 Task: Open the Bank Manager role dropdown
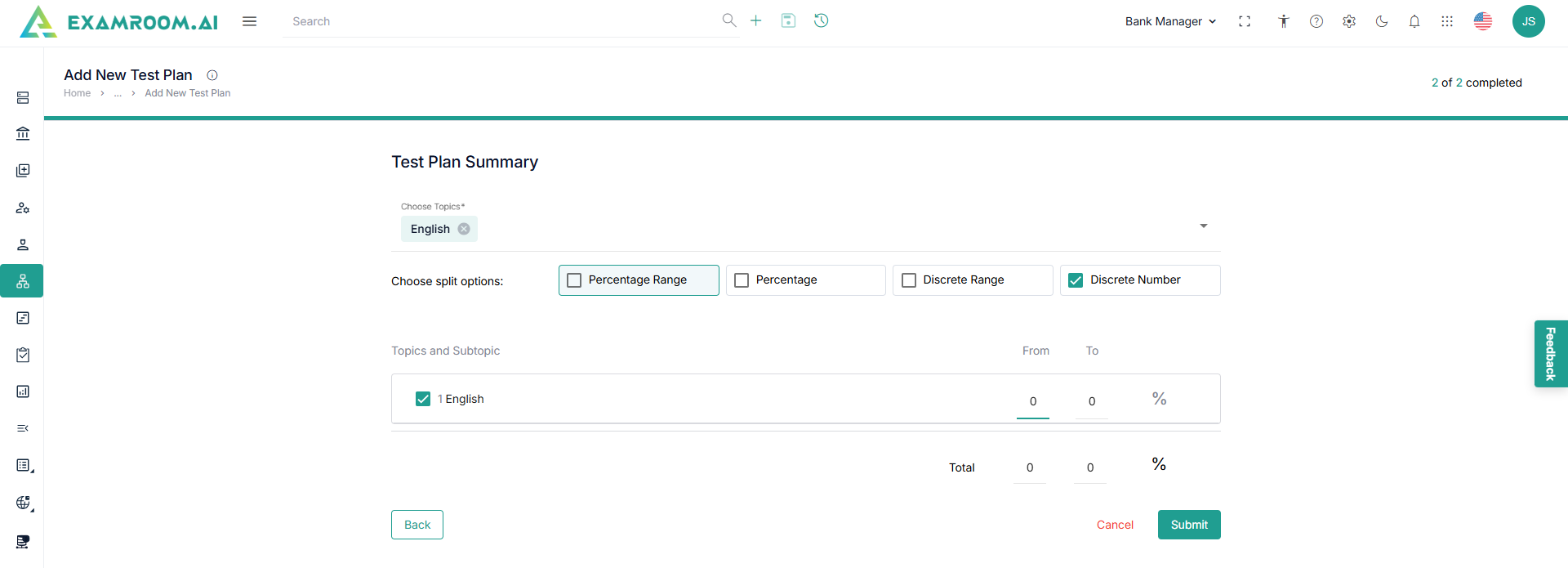point(1170,21)
